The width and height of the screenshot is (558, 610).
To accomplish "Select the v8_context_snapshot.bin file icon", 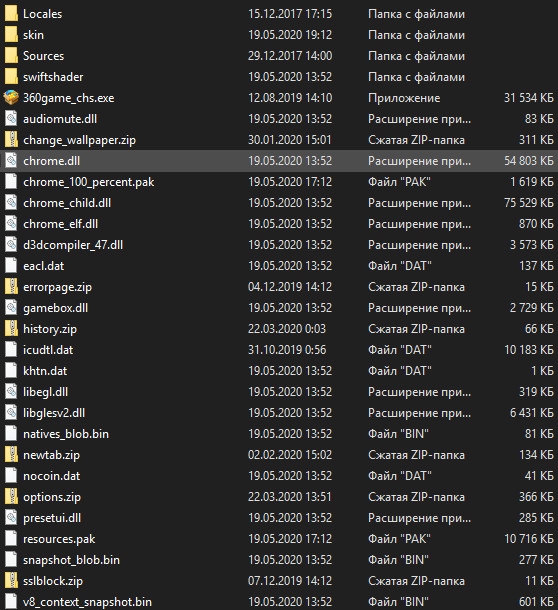I will tap(11, 601).
